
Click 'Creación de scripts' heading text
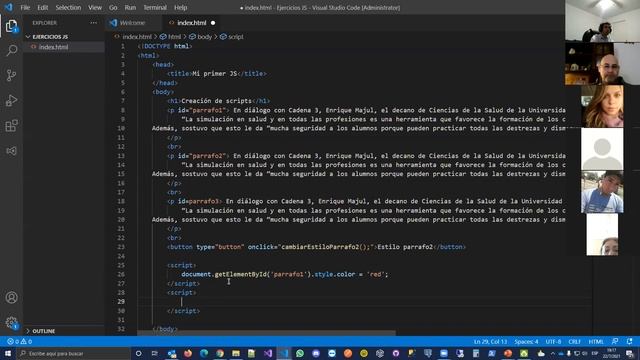click(216, 101)
